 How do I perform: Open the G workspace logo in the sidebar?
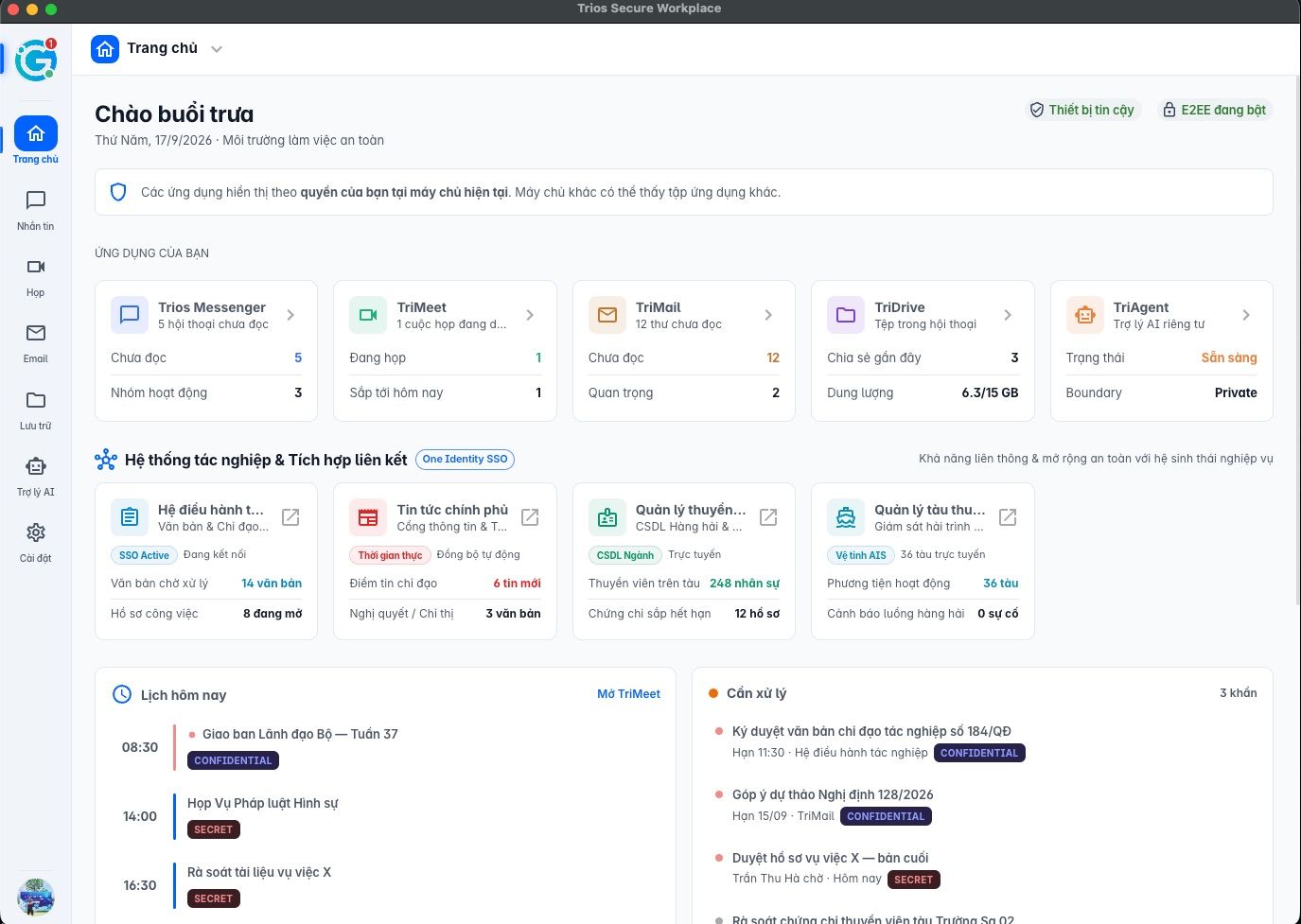coord(36,61)
